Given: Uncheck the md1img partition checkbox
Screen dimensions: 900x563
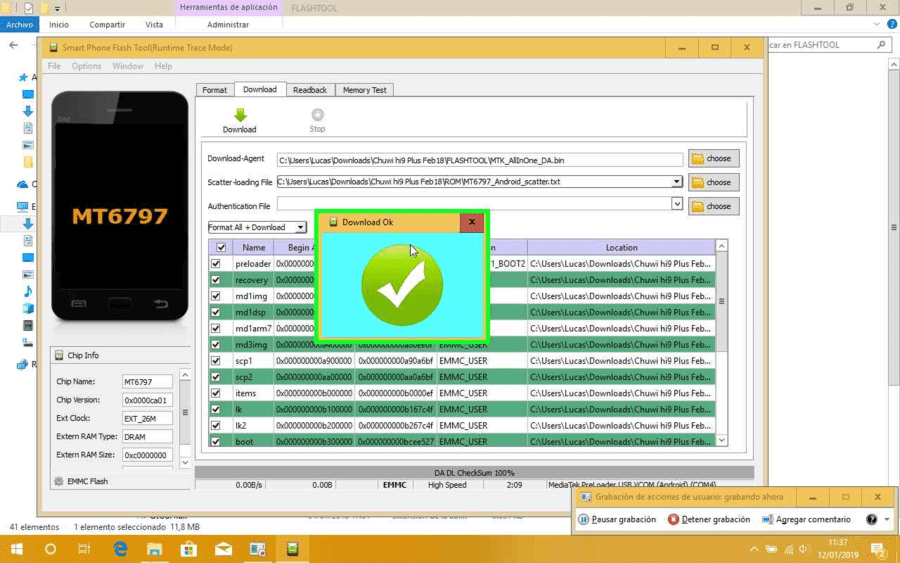Looking at the screenshot, I should pos(216,296).
